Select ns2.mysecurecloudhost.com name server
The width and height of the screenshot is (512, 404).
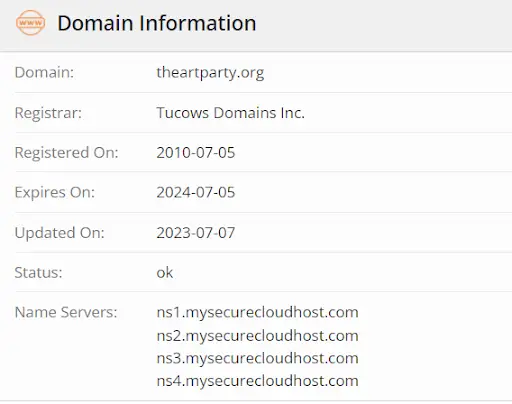257,335
